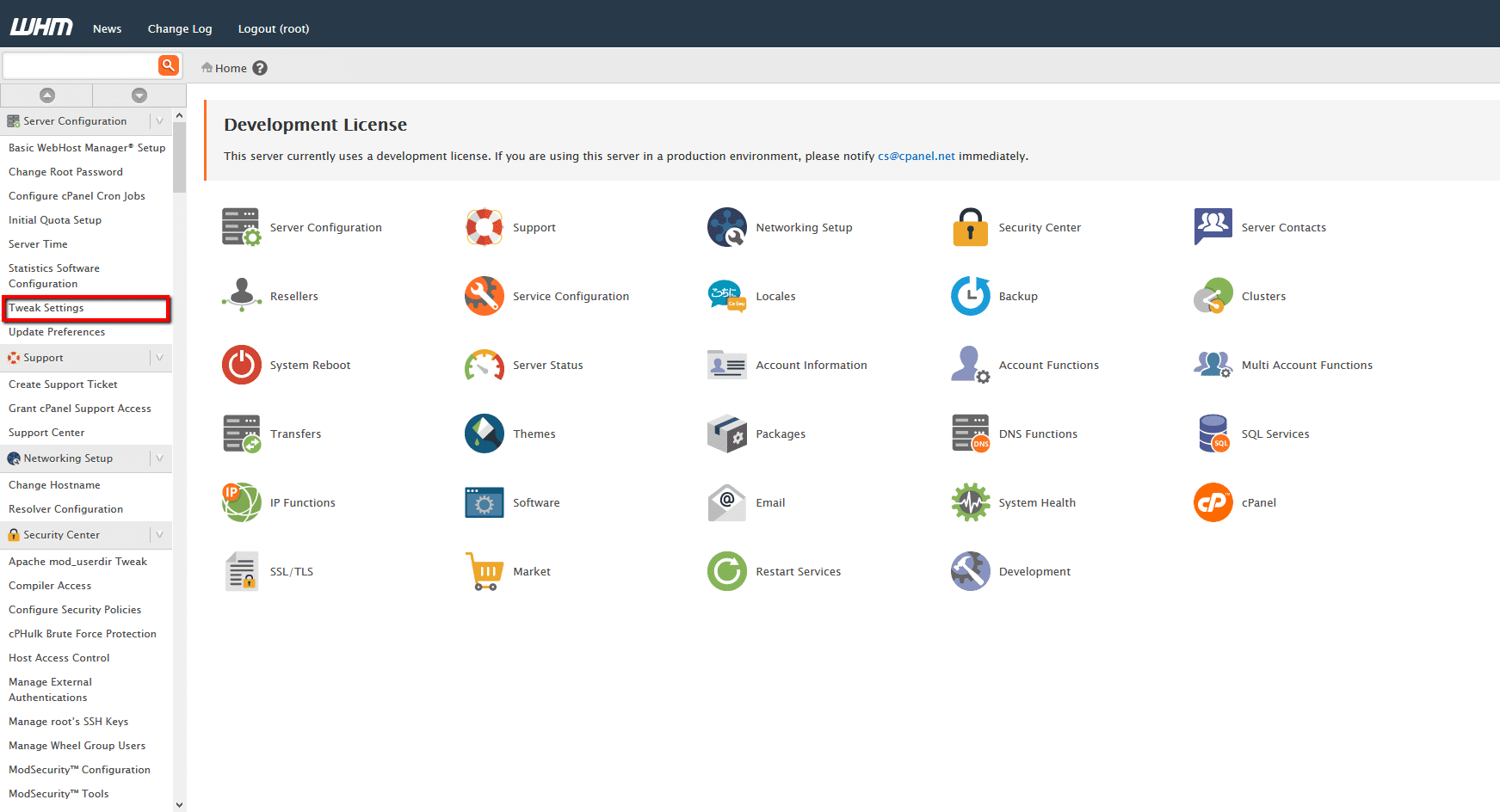This screenshot has width=1500, height=812.
Task: Open the Service Configuration wrench icon
Action: (x=485, y=296)
